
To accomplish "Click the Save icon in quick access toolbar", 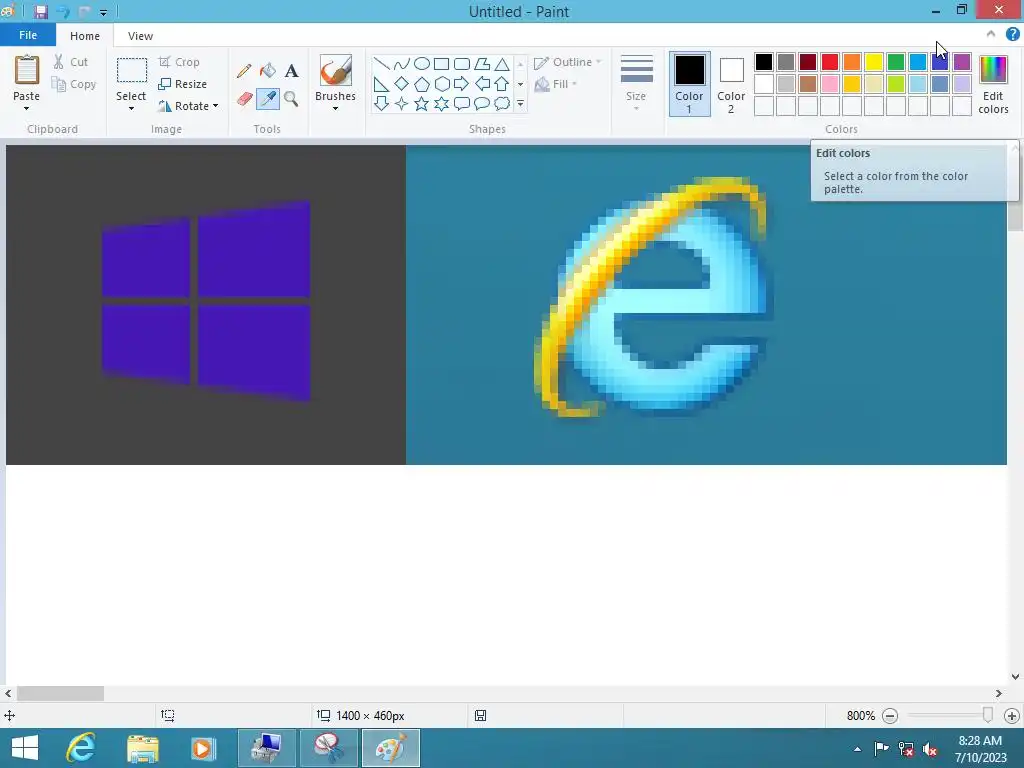I will point(40,12).
